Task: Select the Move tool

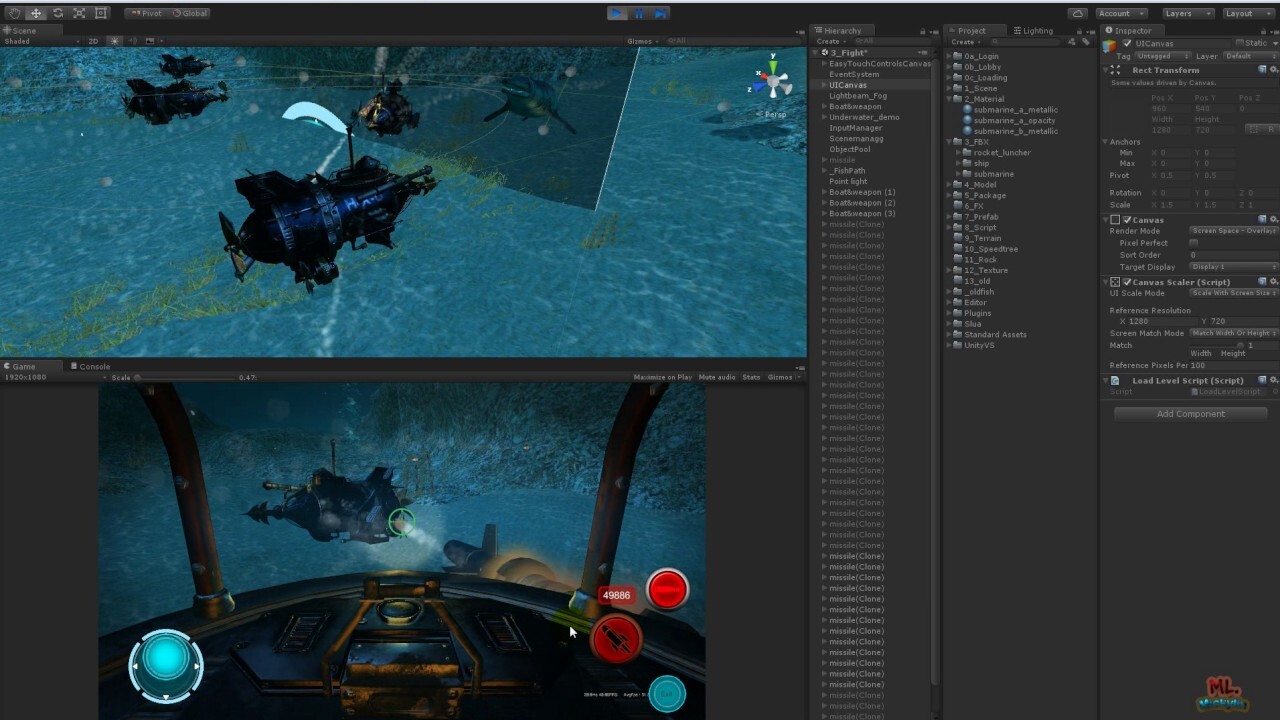Action: (35, 13)
